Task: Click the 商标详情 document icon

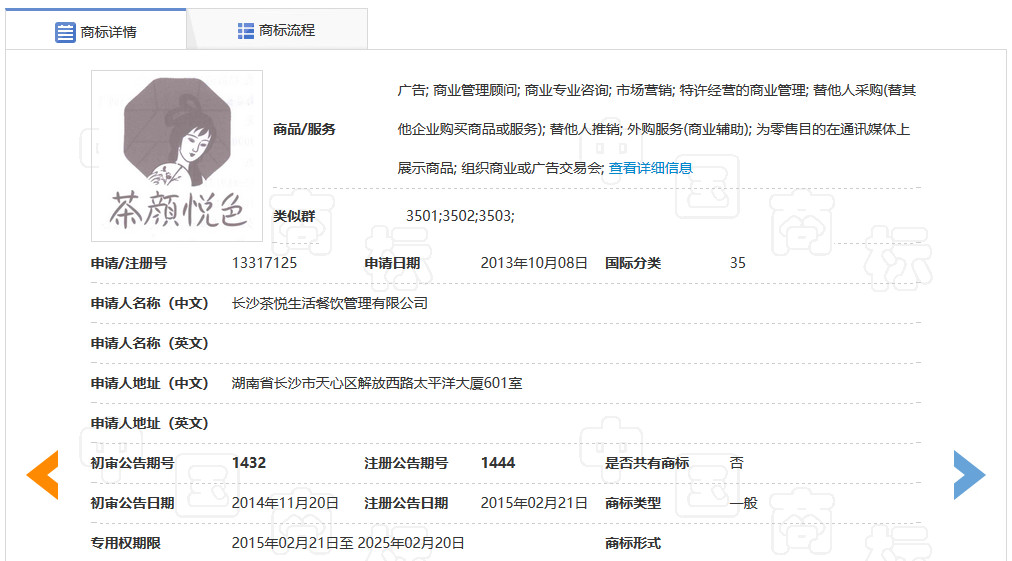Action: [65, 32]
